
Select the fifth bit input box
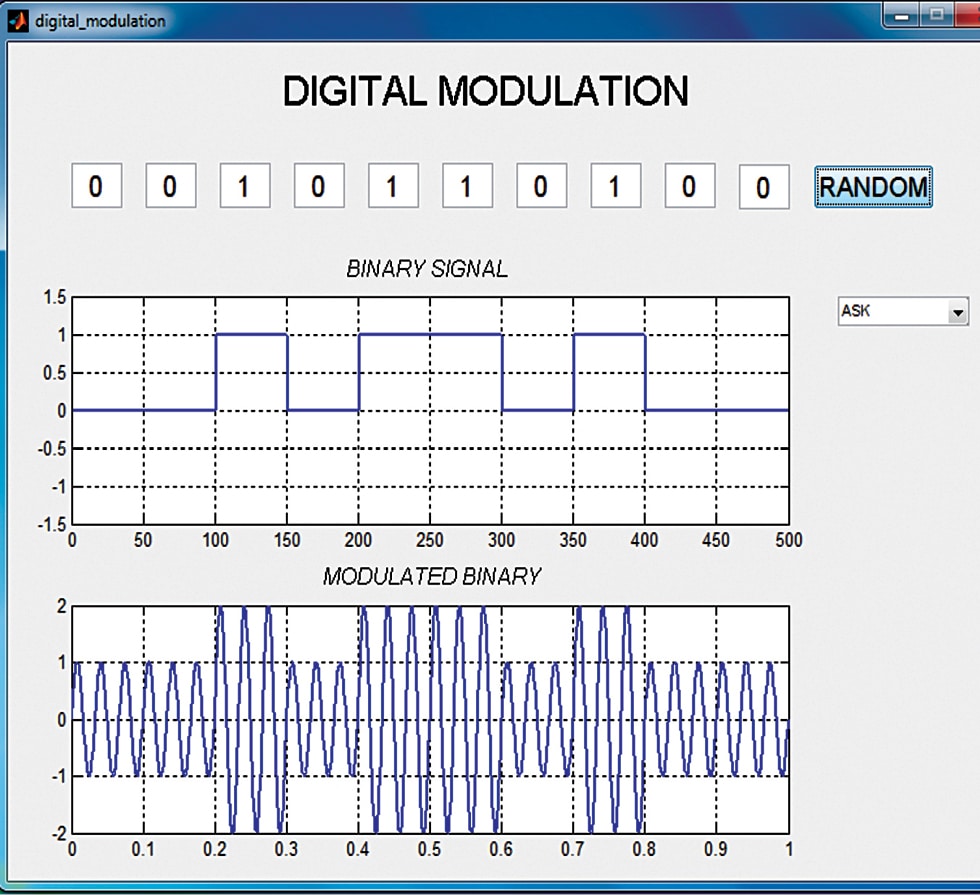[392, 187]
